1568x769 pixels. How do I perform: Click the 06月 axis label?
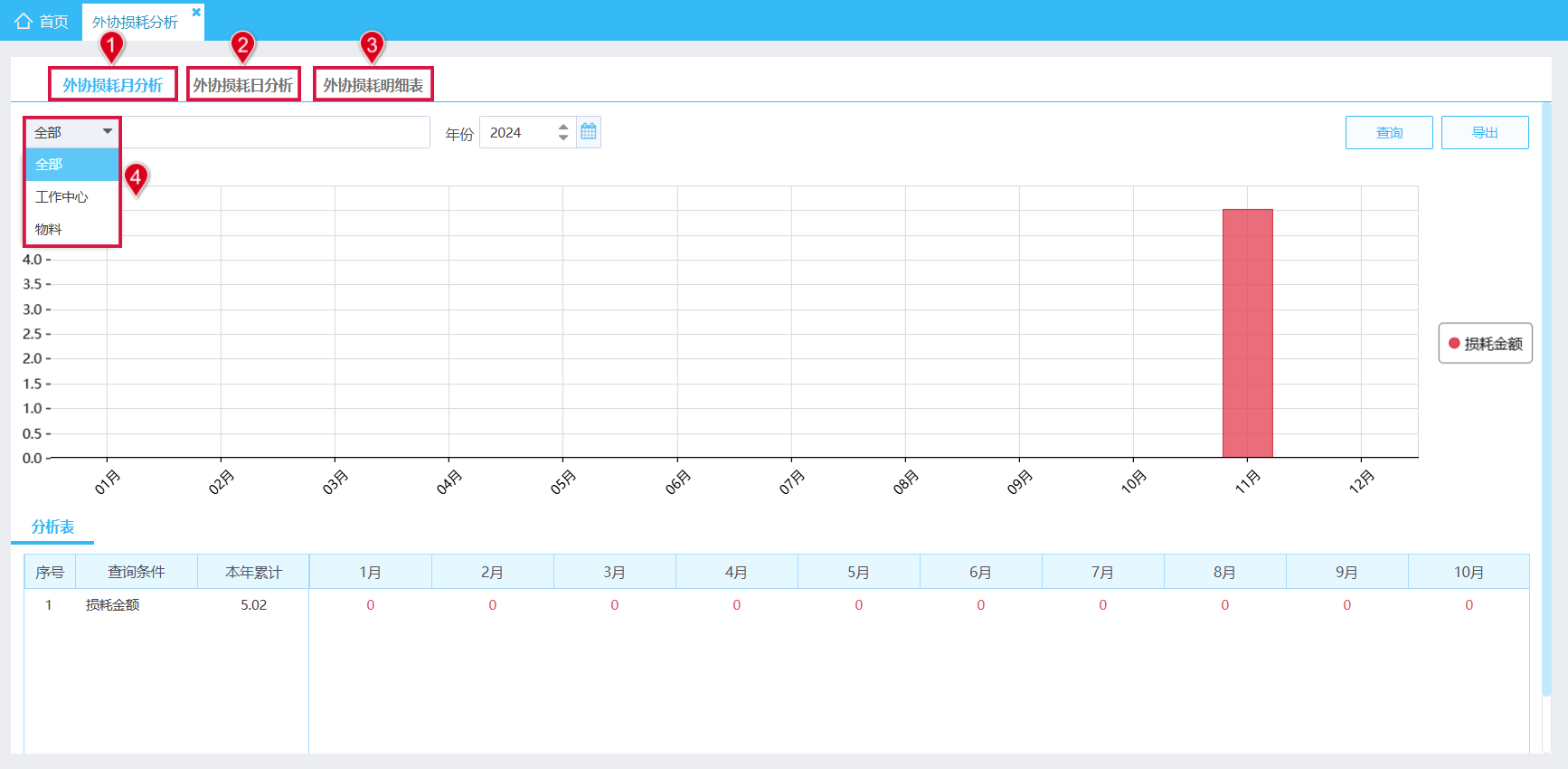point(677,482)
